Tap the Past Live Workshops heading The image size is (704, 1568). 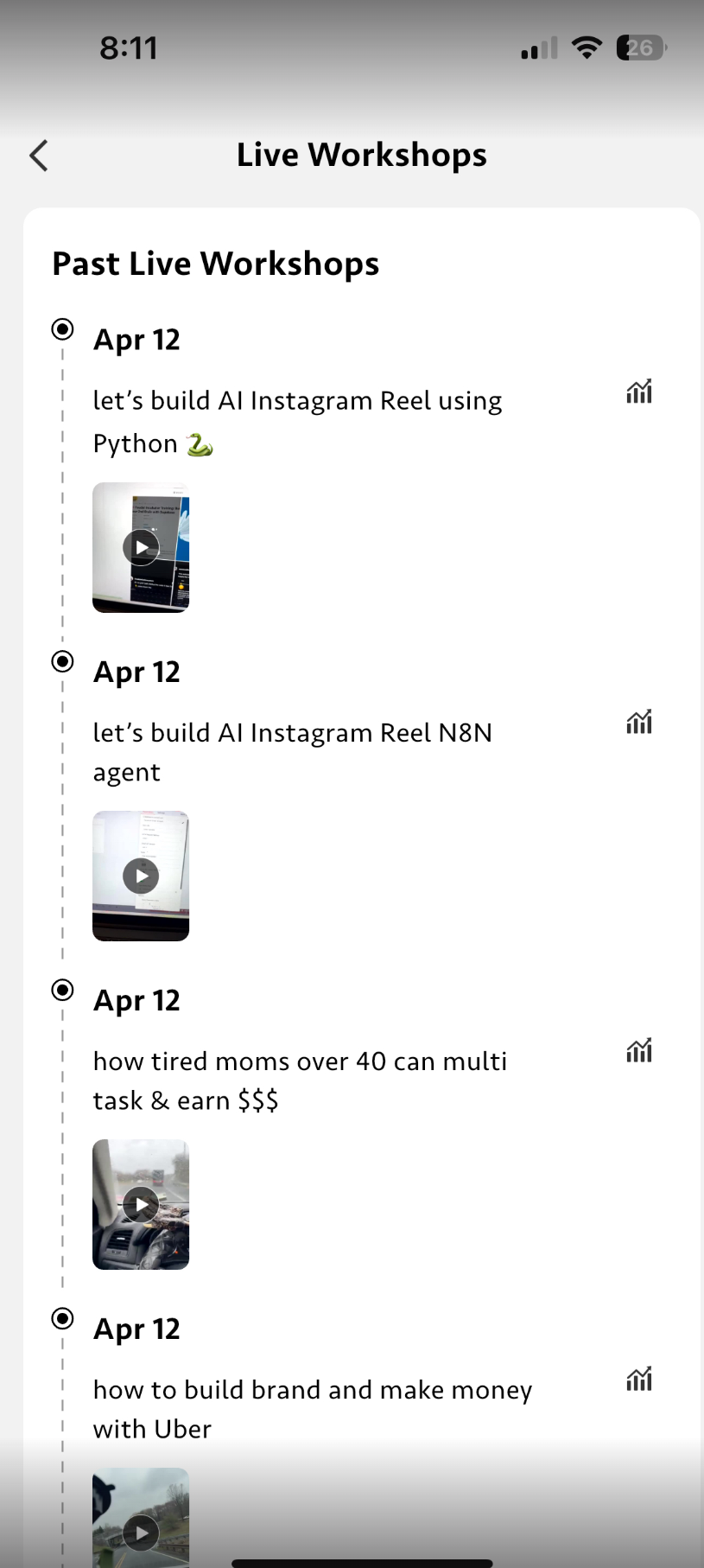216,264
